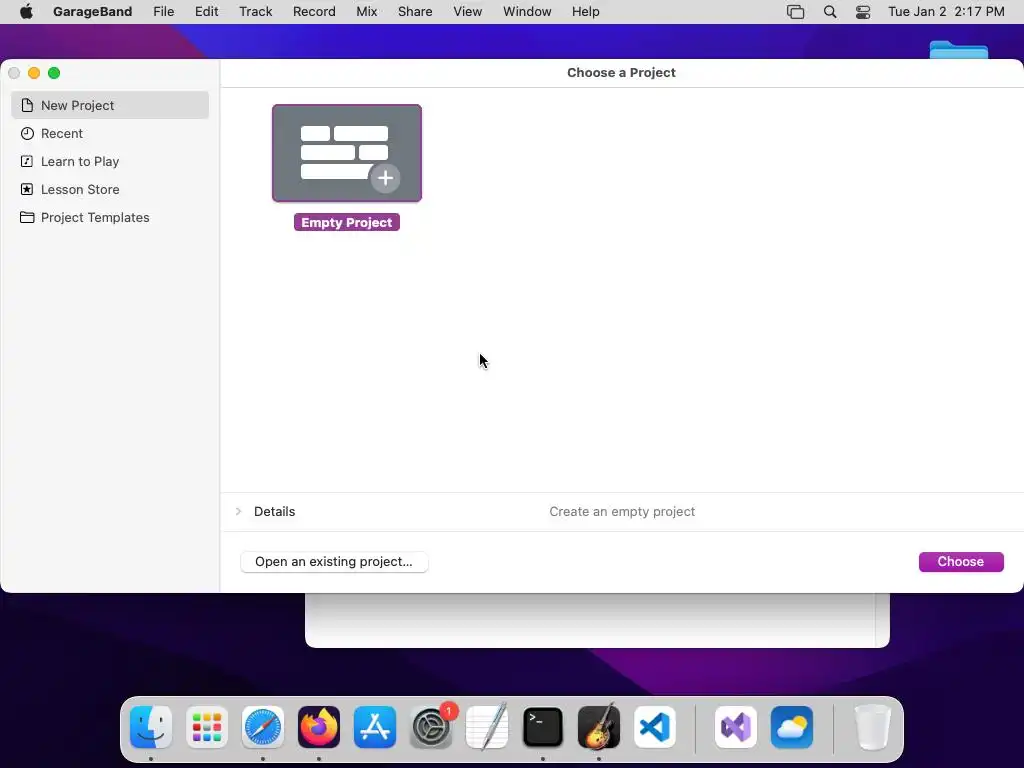Open the View menu

point(468,12)
